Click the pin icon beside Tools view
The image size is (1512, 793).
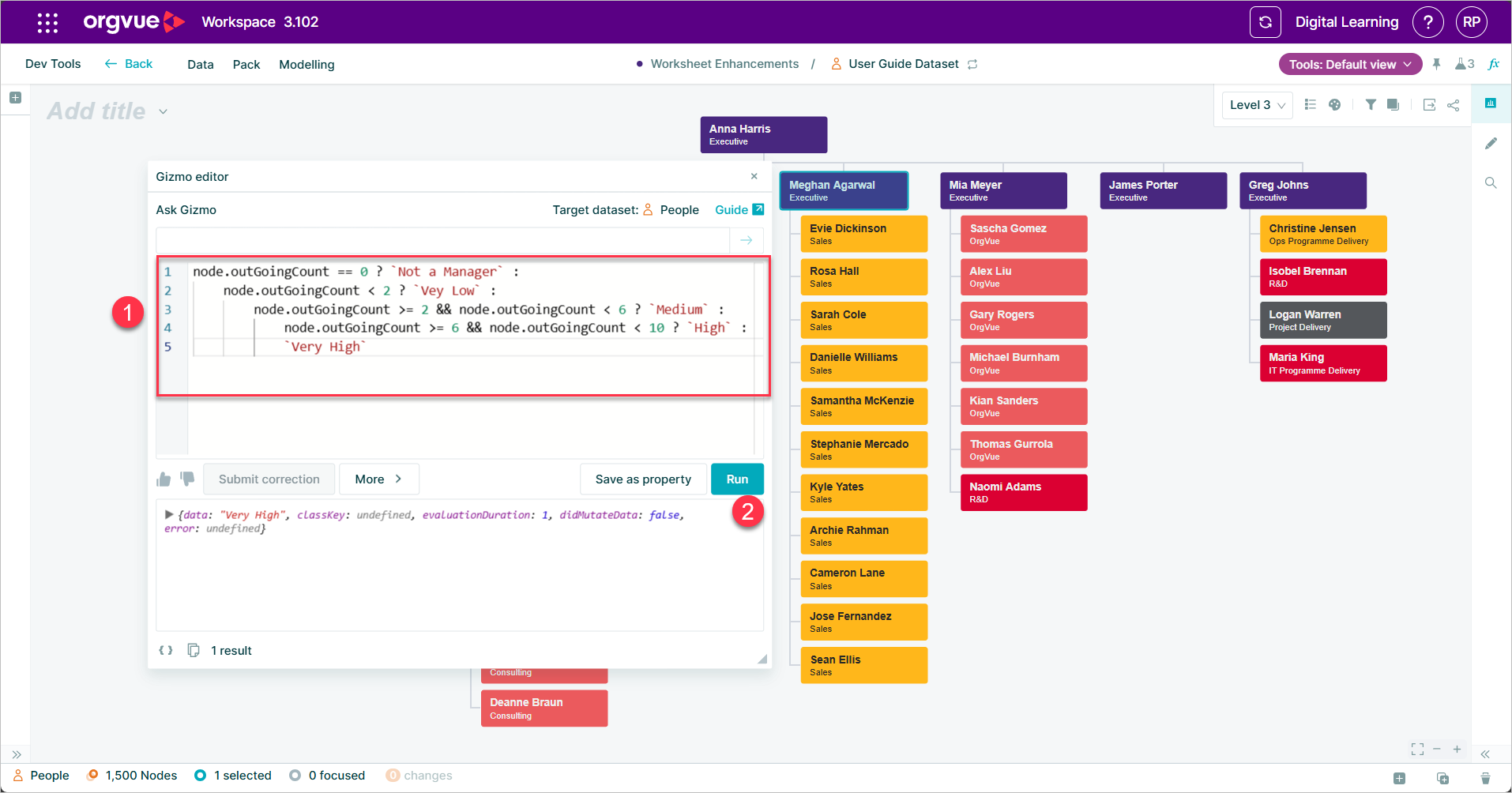pos(1436,64)
